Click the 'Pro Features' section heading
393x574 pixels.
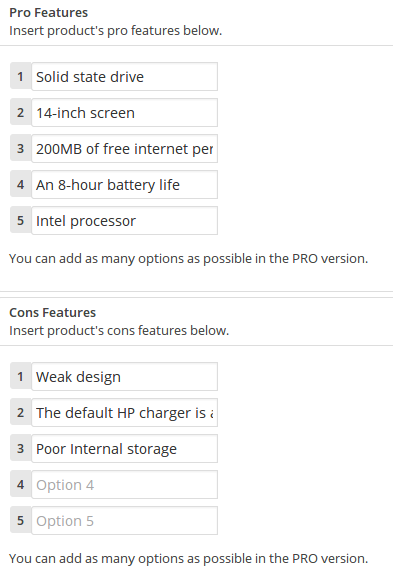(x=49, y=12)
